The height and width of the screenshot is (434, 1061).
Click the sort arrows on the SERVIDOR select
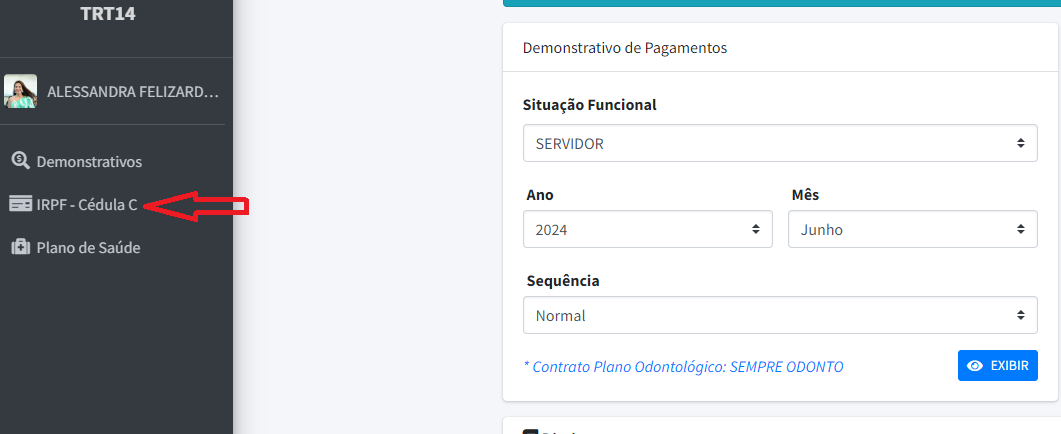[1020, 144]
